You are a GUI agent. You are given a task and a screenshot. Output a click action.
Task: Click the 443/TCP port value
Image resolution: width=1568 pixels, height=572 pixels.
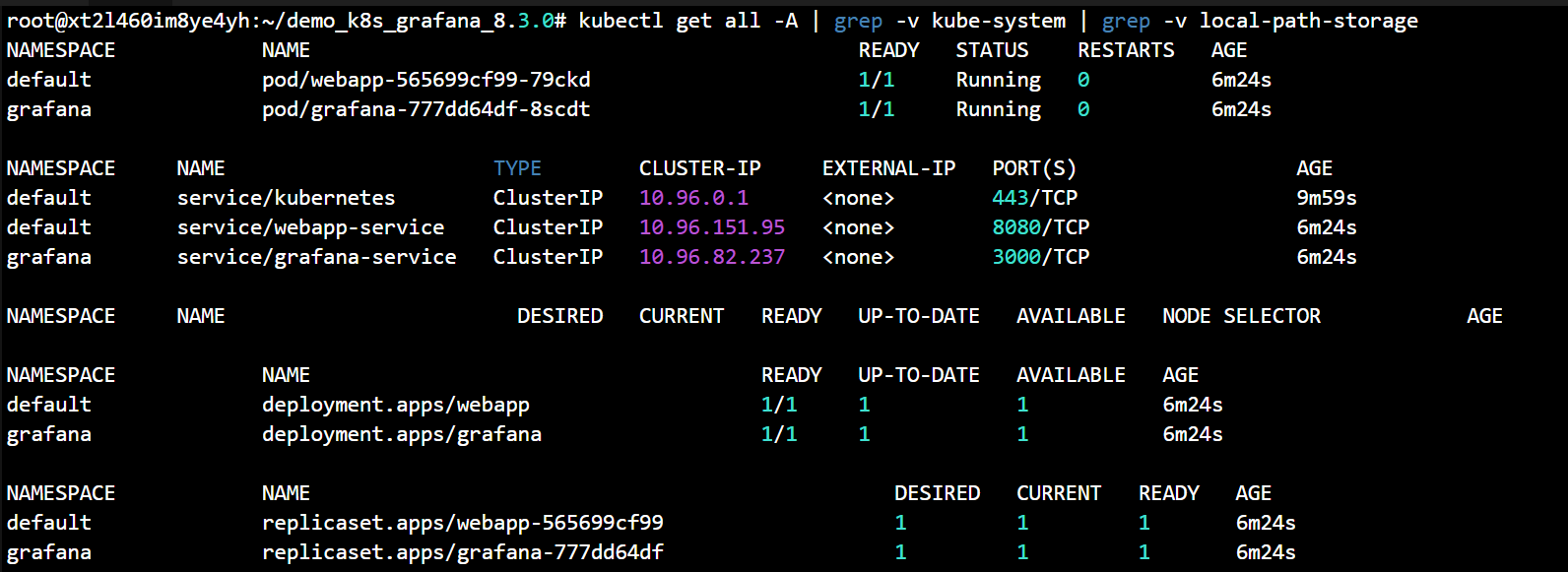pyautogui.click(x=1034, y=198)
